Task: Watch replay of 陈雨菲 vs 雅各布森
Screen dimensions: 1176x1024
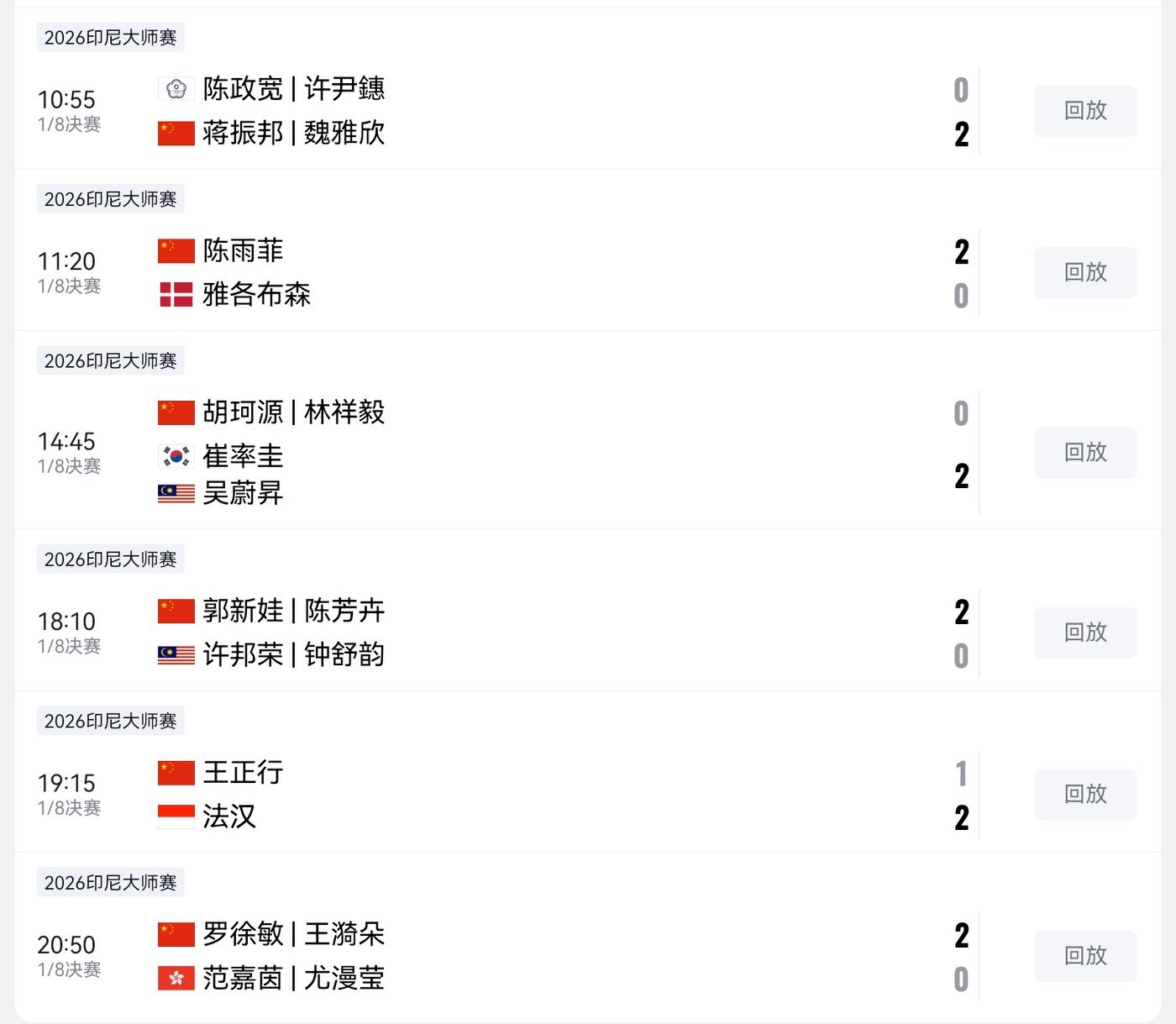Action: (1084, 272)
